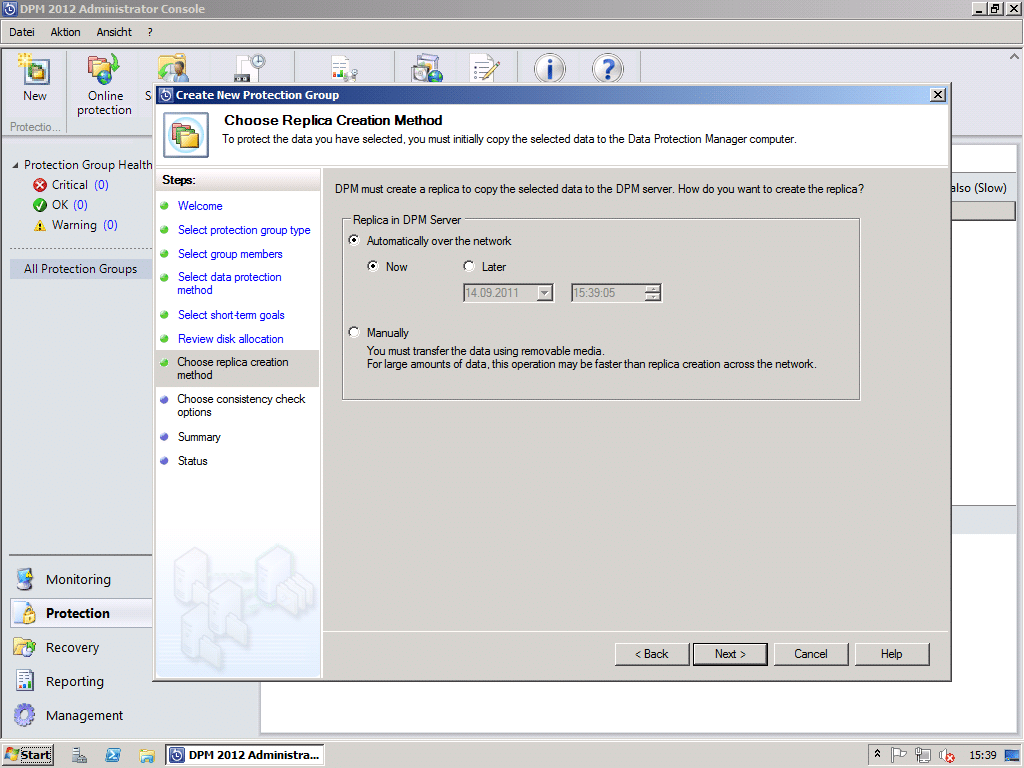Click the Next > button
Screen dimensions: 1024x768
pyautogui.click(x=730, y=654)
